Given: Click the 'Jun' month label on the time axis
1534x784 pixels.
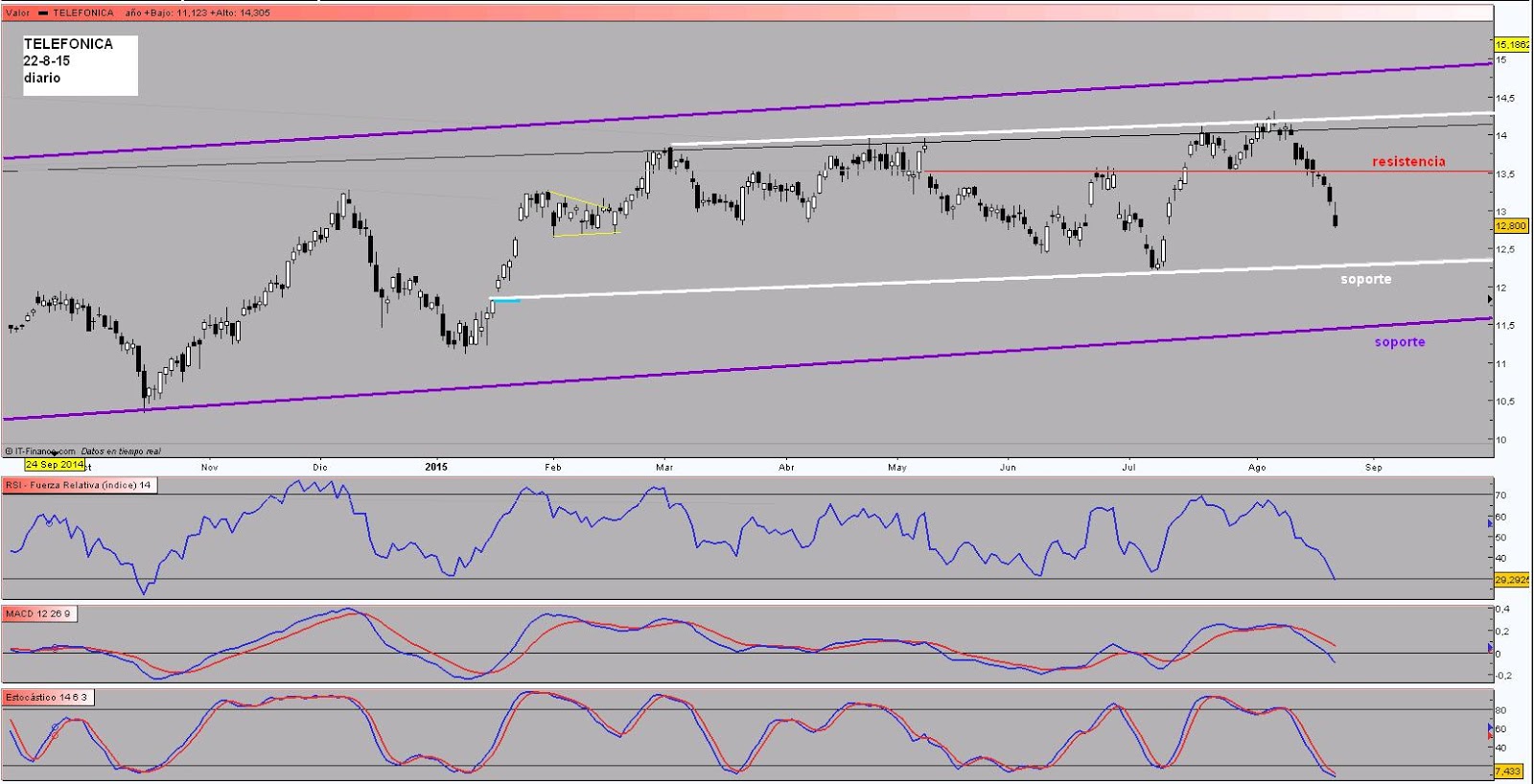Looking at the screenshot, I should point(1008,468).
